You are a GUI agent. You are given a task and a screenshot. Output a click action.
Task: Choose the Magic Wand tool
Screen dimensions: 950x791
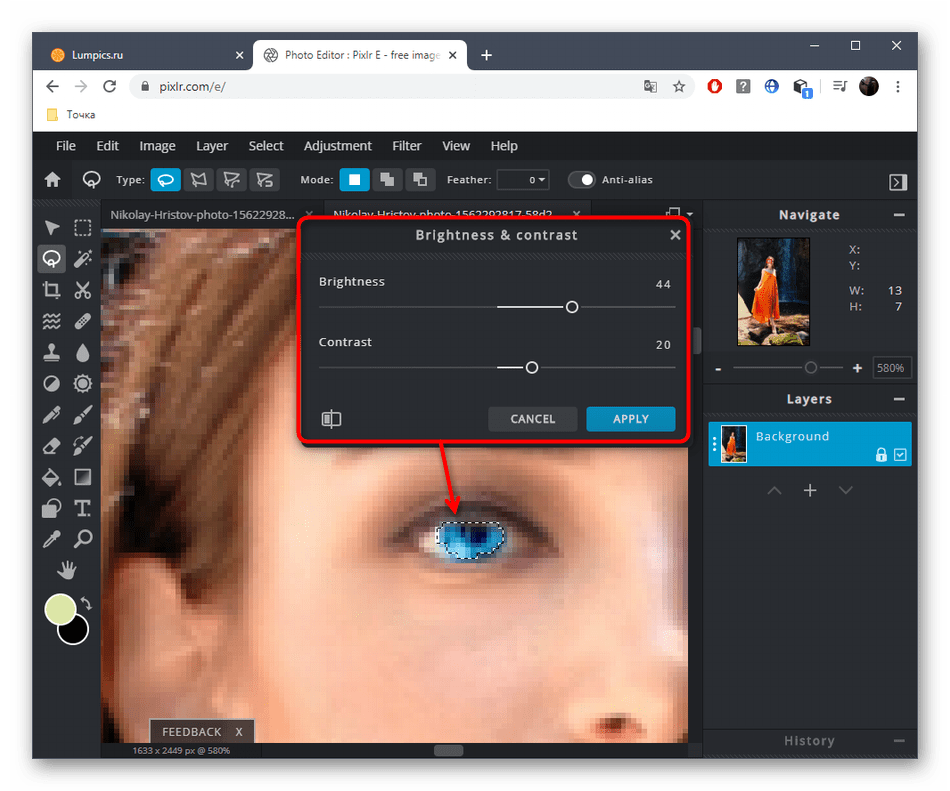click(x=83, y=259)
